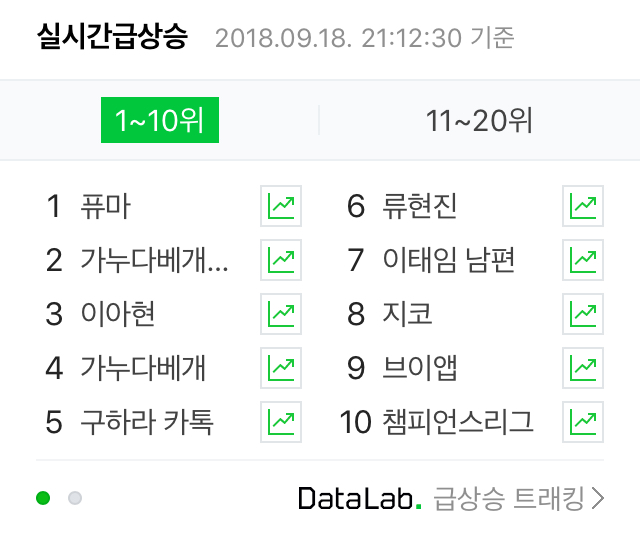Open trend chart icon for 브이앱
640x539 pixels.
tap(583, 368)
